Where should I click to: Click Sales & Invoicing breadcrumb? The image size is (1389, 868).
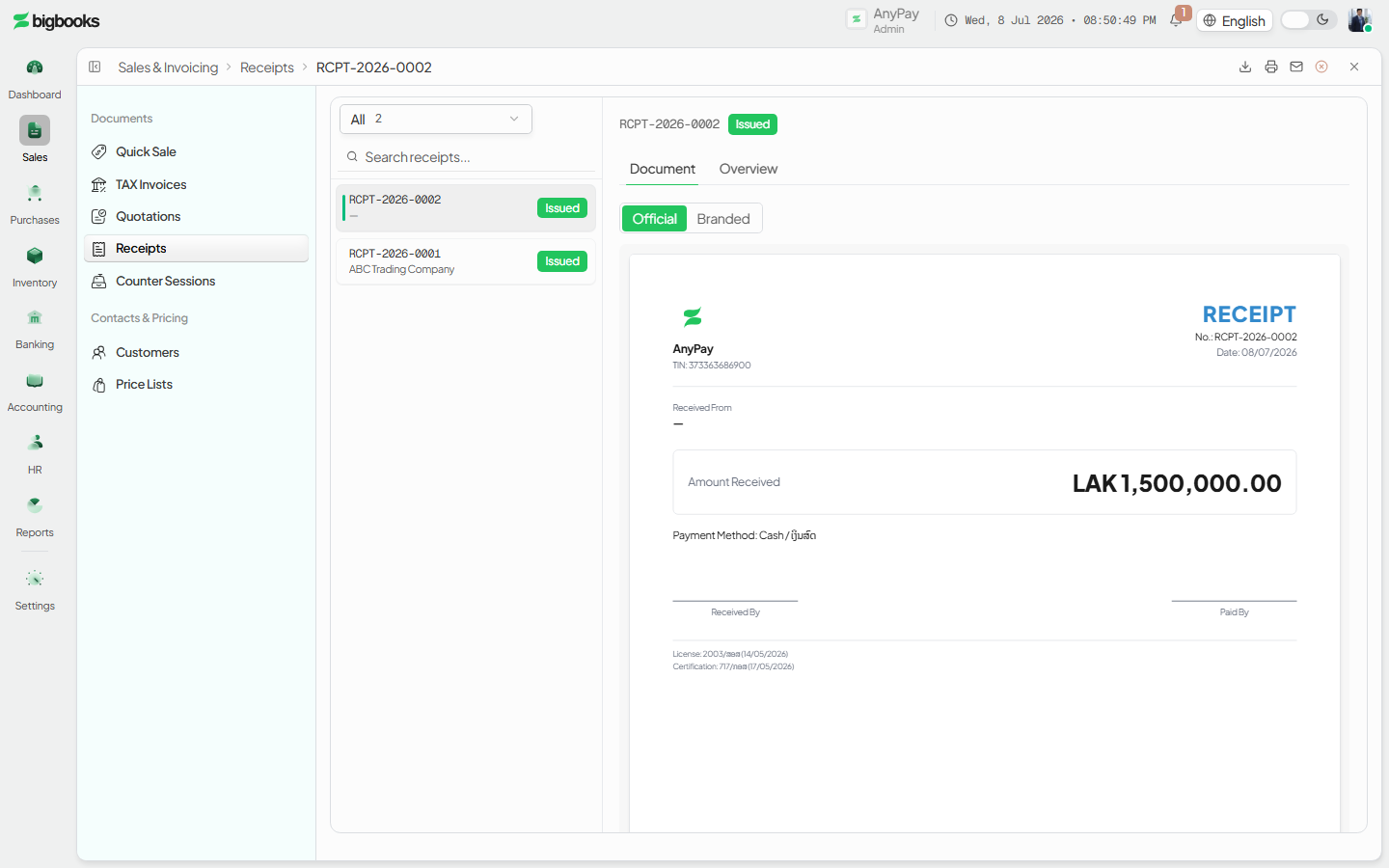(168, 68)
